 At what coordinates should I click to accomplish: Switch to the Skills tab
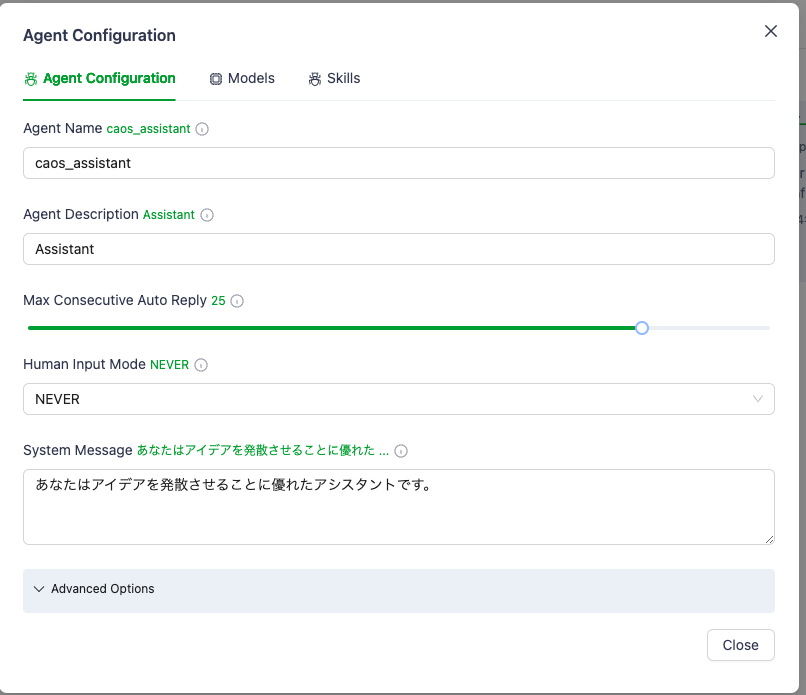(335, 79)
